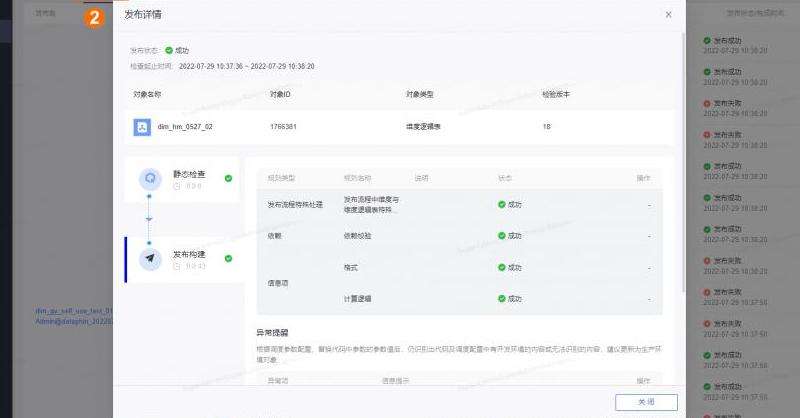Image resolution: width=800 pixels, height=418 pixels.
Task: Click success status icon in 格式 row
Action: (502, 268)
